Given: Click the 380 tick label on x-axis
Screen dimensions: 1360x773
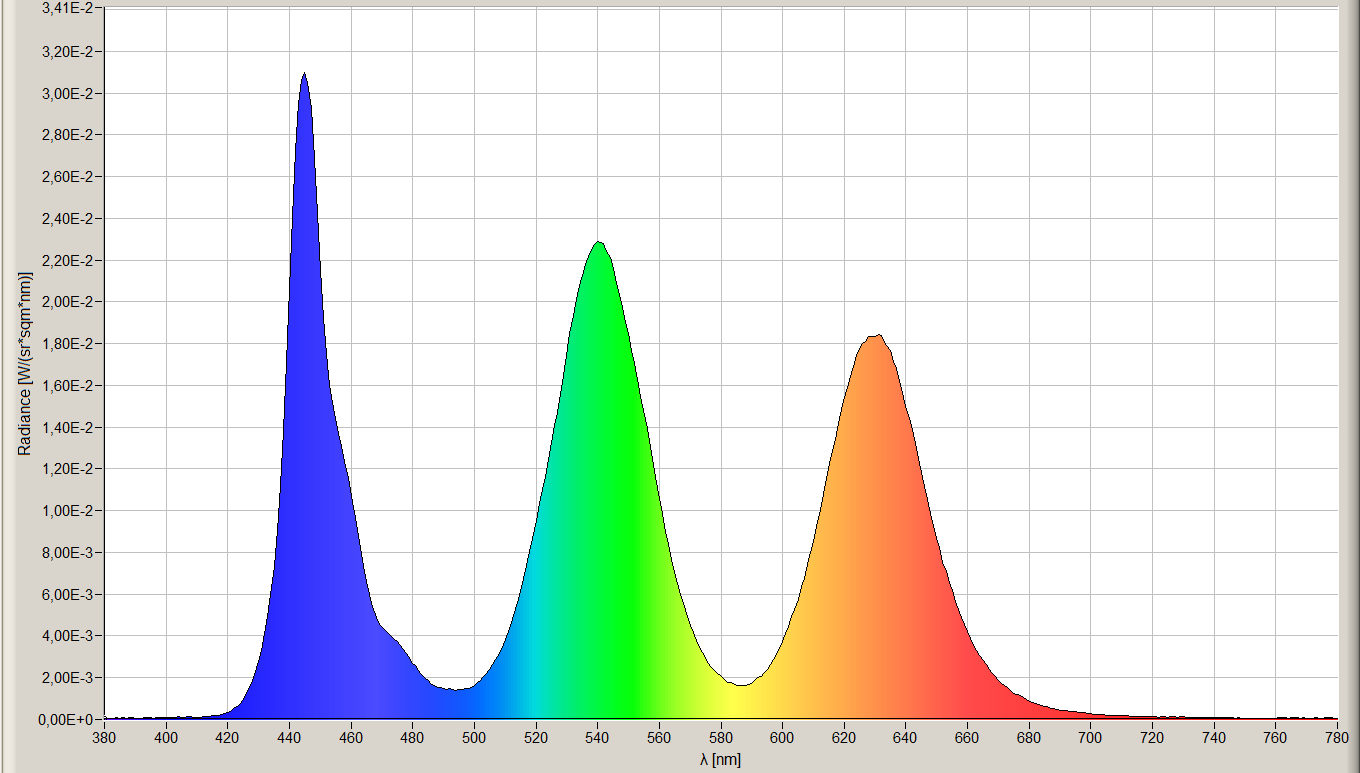Looking at the screenshot, I should pyautogui.click(x=104, y=738).
